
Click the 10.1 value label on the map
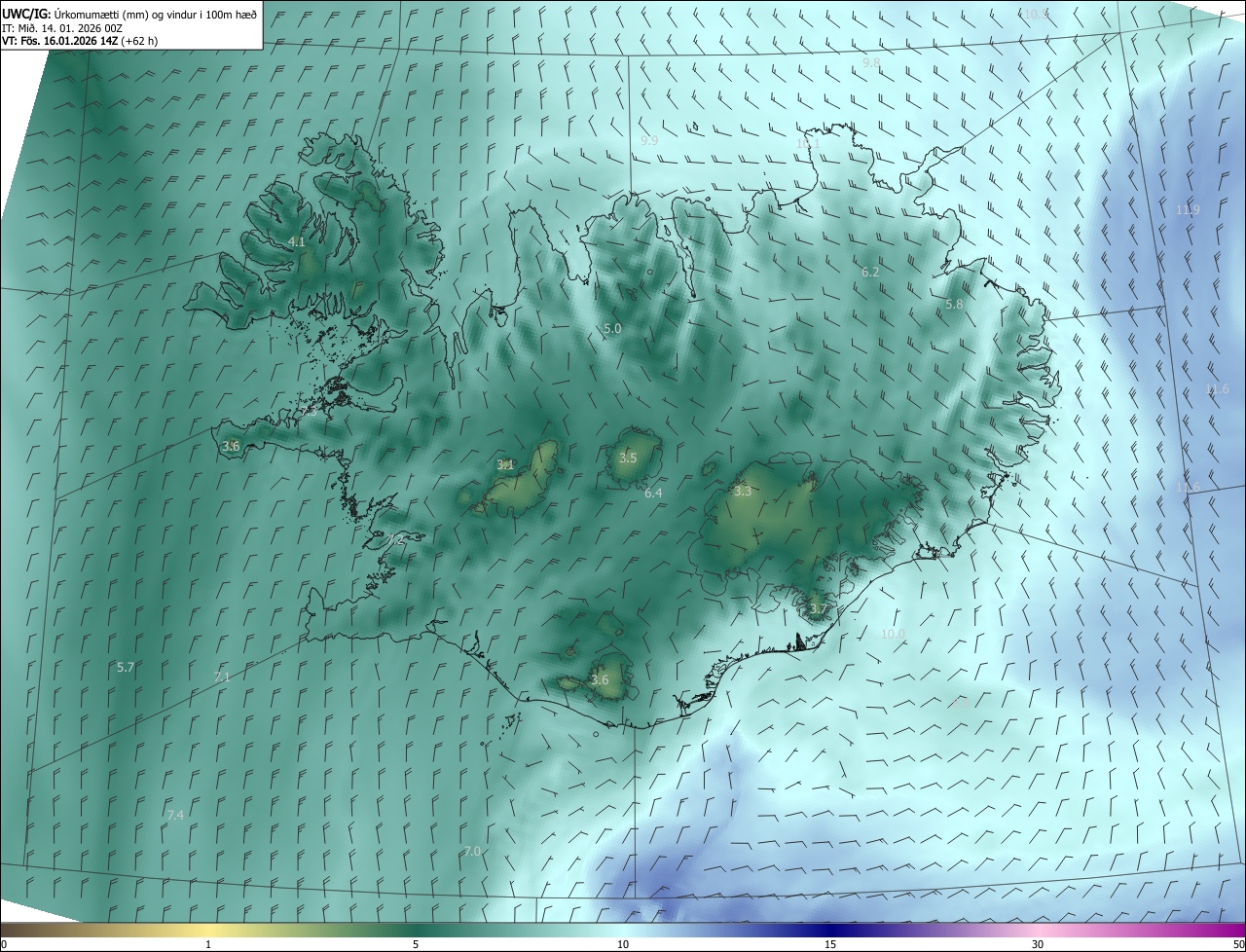(x=808, y=143)
